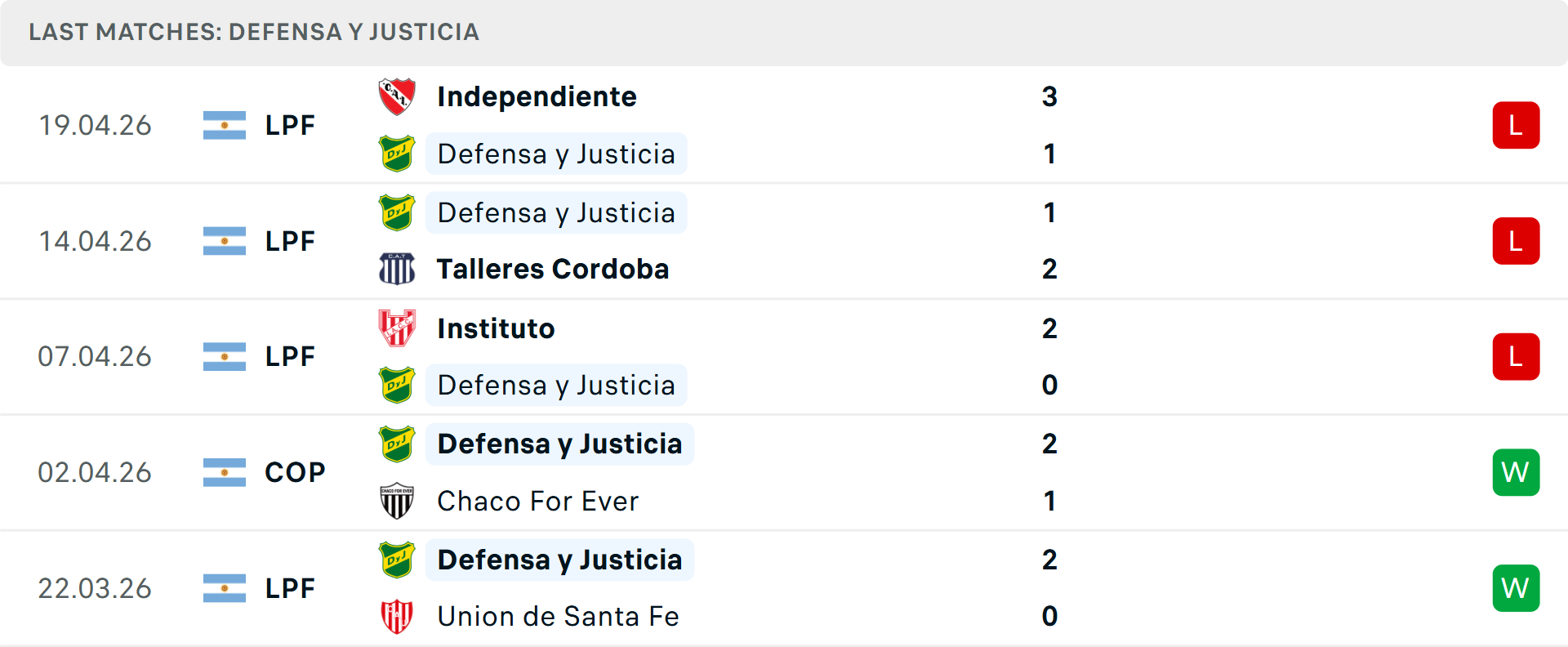Click the Argentina flag beside COP
Viewport: 1568px width, 647px height.
pos(225,472)
